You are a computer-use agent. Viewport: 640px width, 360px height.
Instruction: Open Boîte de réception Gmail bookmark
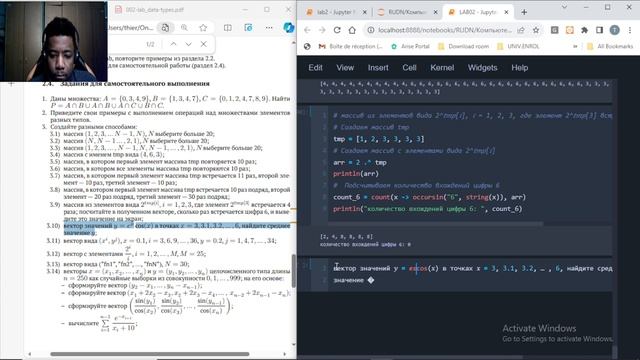pyautogui.click(x=351, y=47)
